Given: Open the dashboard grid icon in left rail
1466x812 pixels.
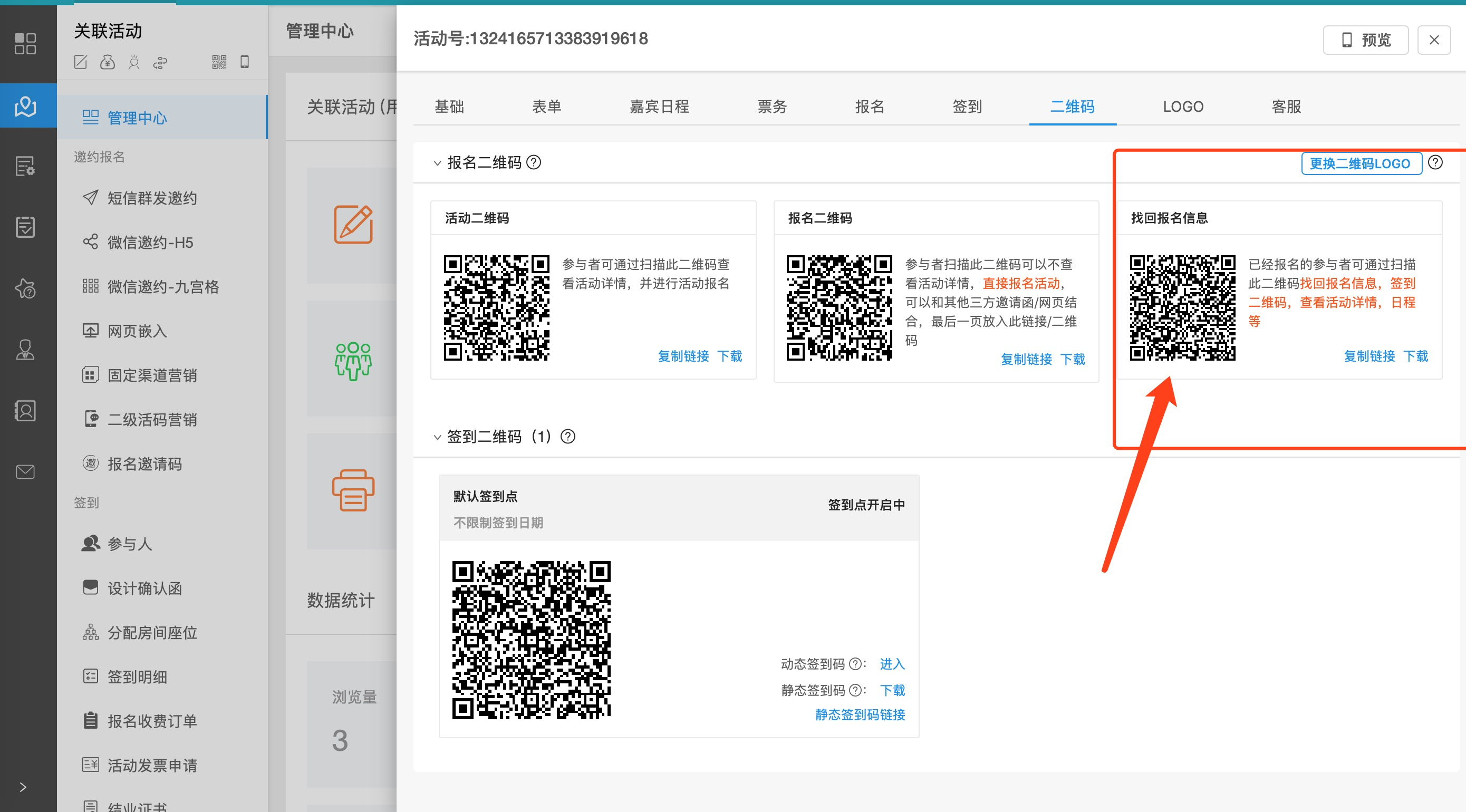Looking at the screenshot, I should 25,43.
